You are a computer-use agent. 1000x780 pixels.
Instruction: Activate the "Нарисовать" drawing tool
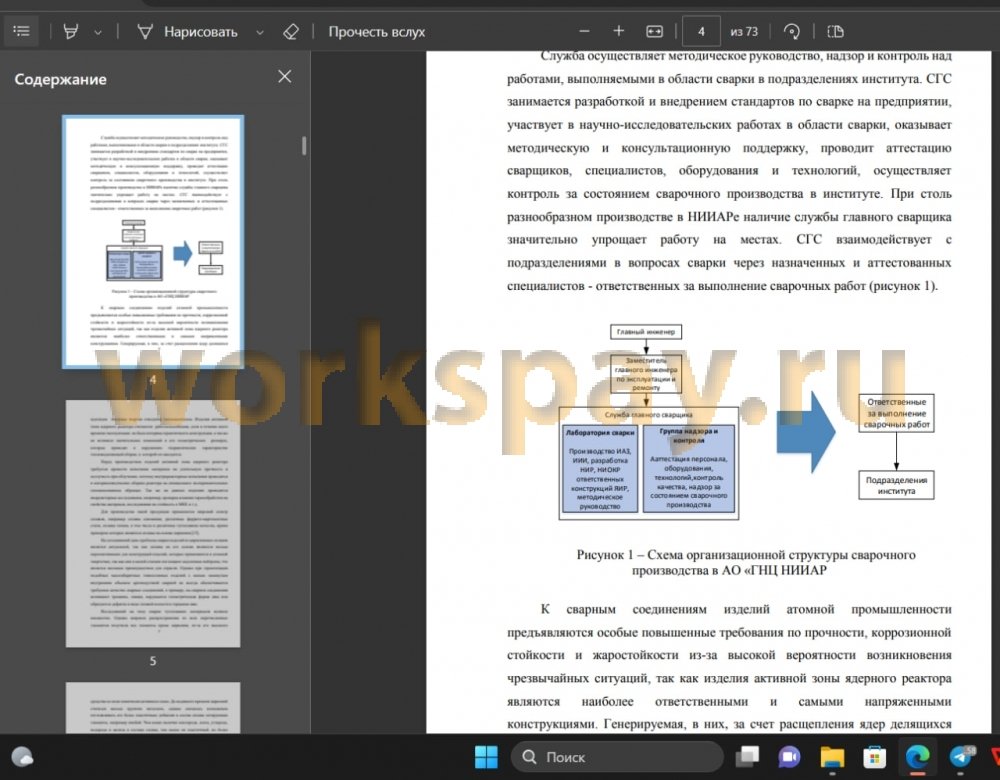(x=188, y=31)
